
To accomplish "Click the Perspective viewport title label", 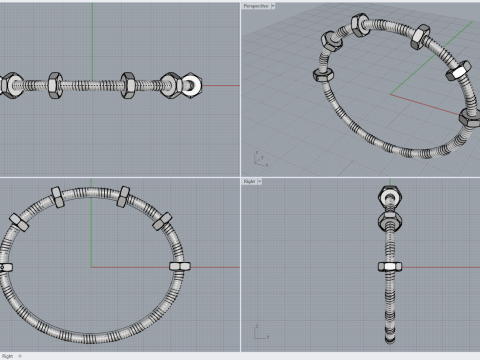I will pyautogui.click(x=256, y=6).
